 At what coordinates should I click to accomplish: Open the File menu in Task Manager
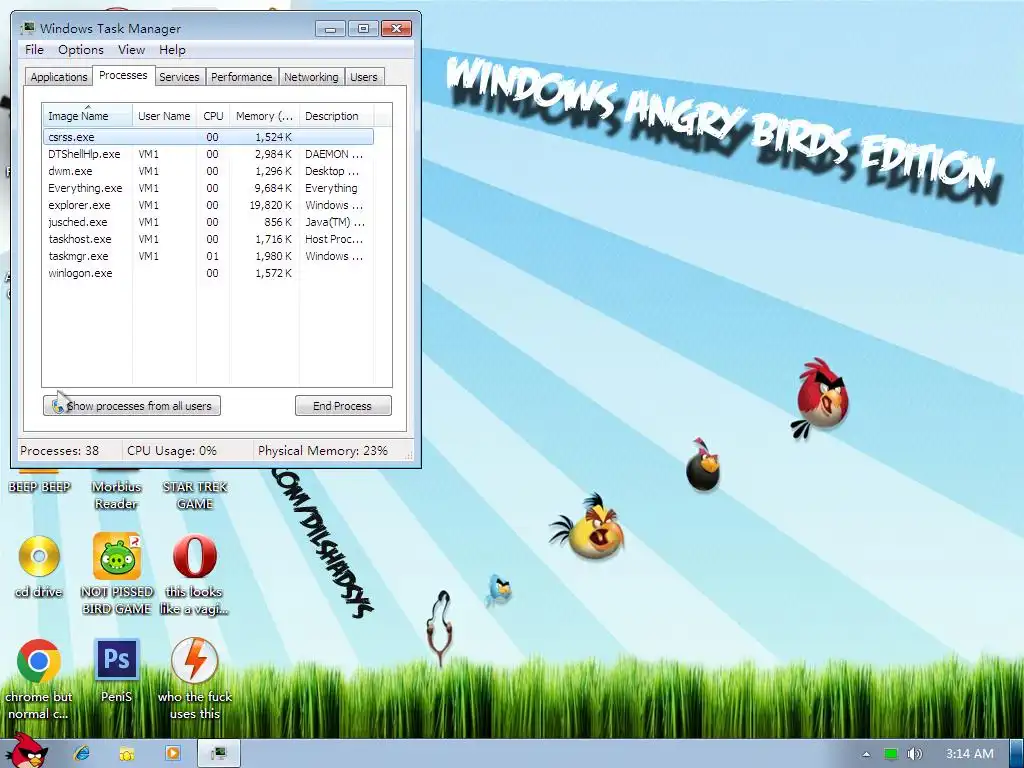click(x=34, y=50)
